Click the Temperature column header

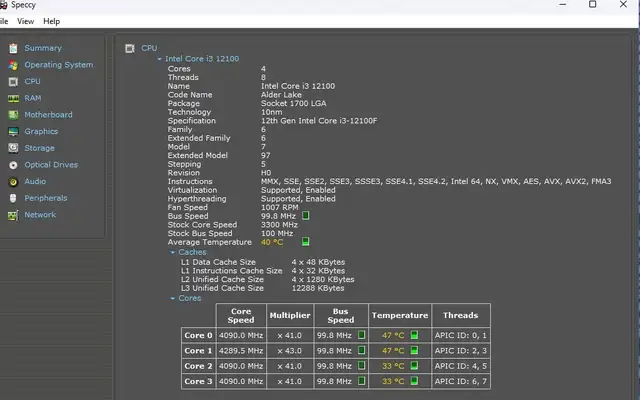[x=400, y=316]
